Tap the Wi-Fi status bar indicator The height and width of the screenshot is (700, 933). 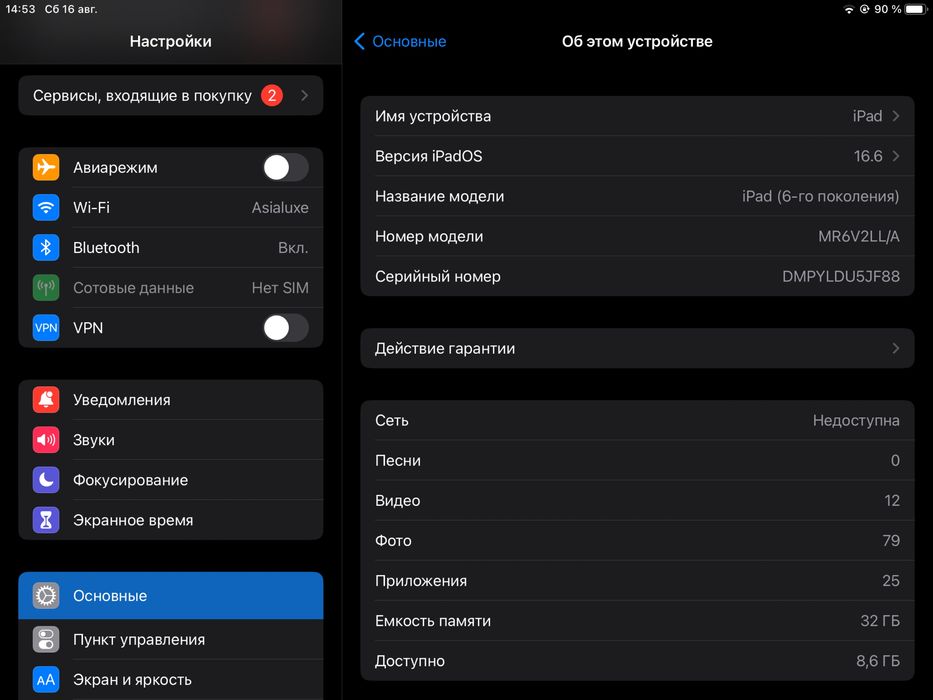tap(849, 10)
